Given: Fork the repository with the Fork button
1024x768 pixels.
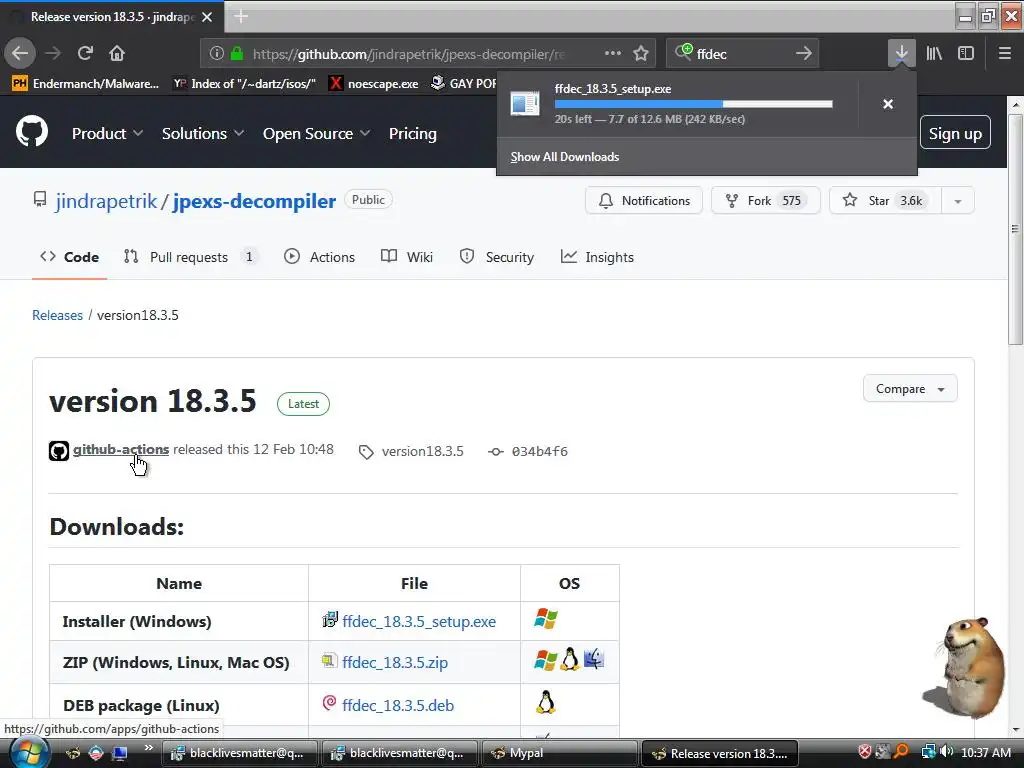Looking at the screenshot, I should 765,200.
